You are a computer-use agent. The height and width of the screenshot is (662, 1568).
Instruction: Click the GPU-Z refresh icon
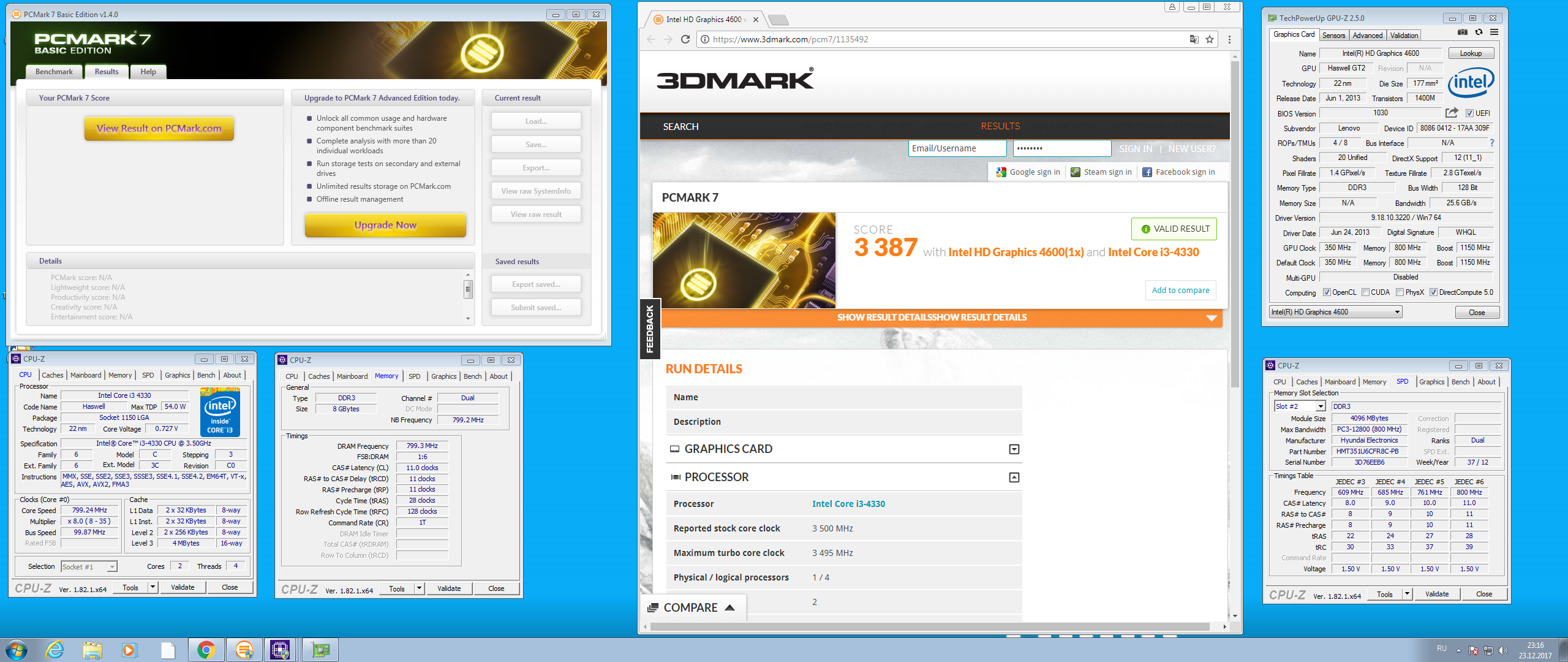1479,32
